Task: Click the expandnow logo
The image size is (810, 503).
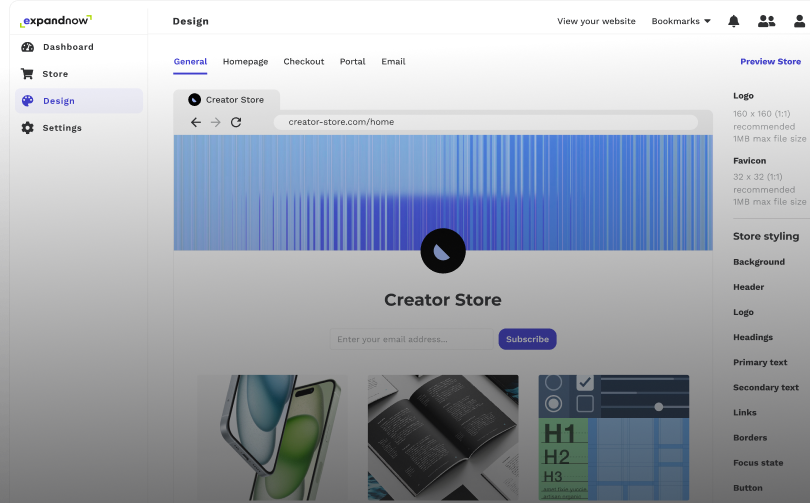Action: click(56, 20)
